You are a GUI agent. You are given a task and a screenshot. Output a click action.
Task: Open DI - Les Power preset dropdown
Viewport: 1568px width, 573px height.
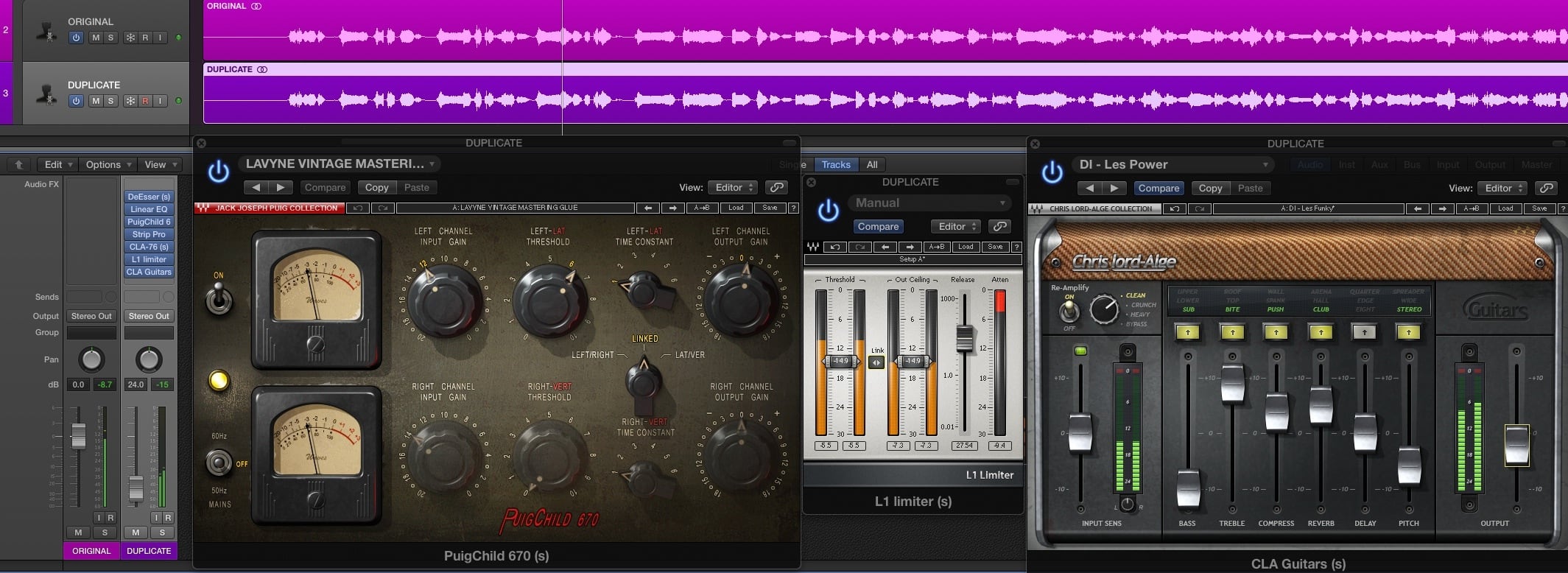pos(1173,164)
